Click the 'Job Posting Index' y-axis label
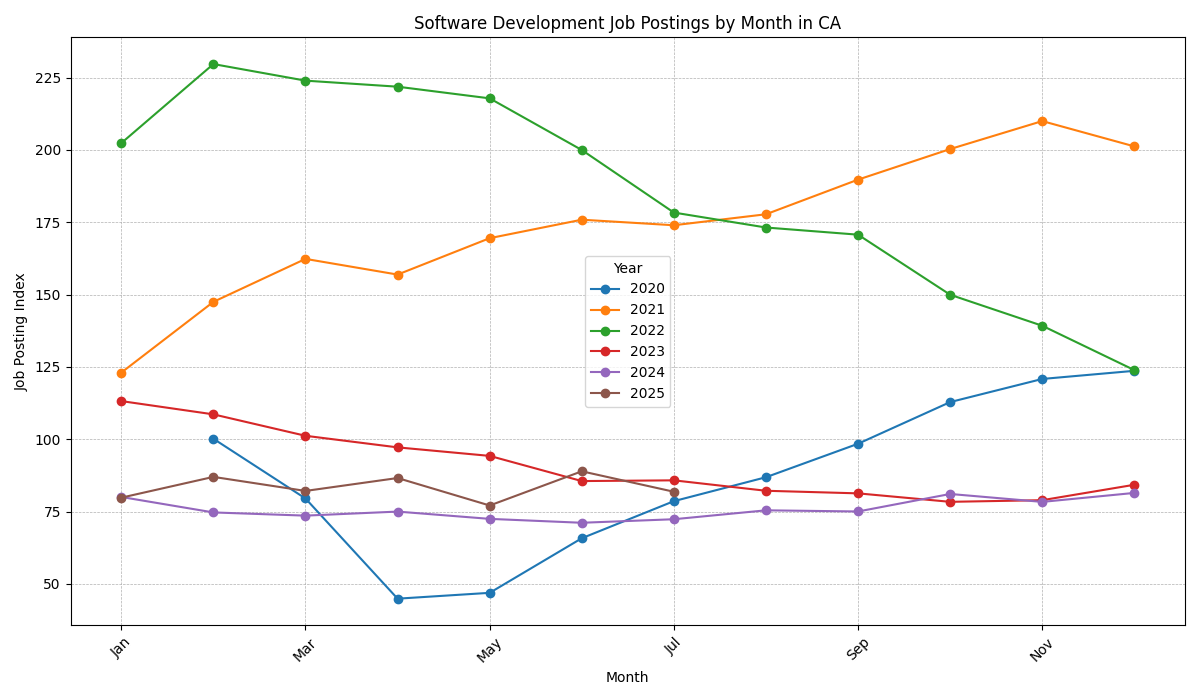 pyautogui.click(x=21, y=332)
